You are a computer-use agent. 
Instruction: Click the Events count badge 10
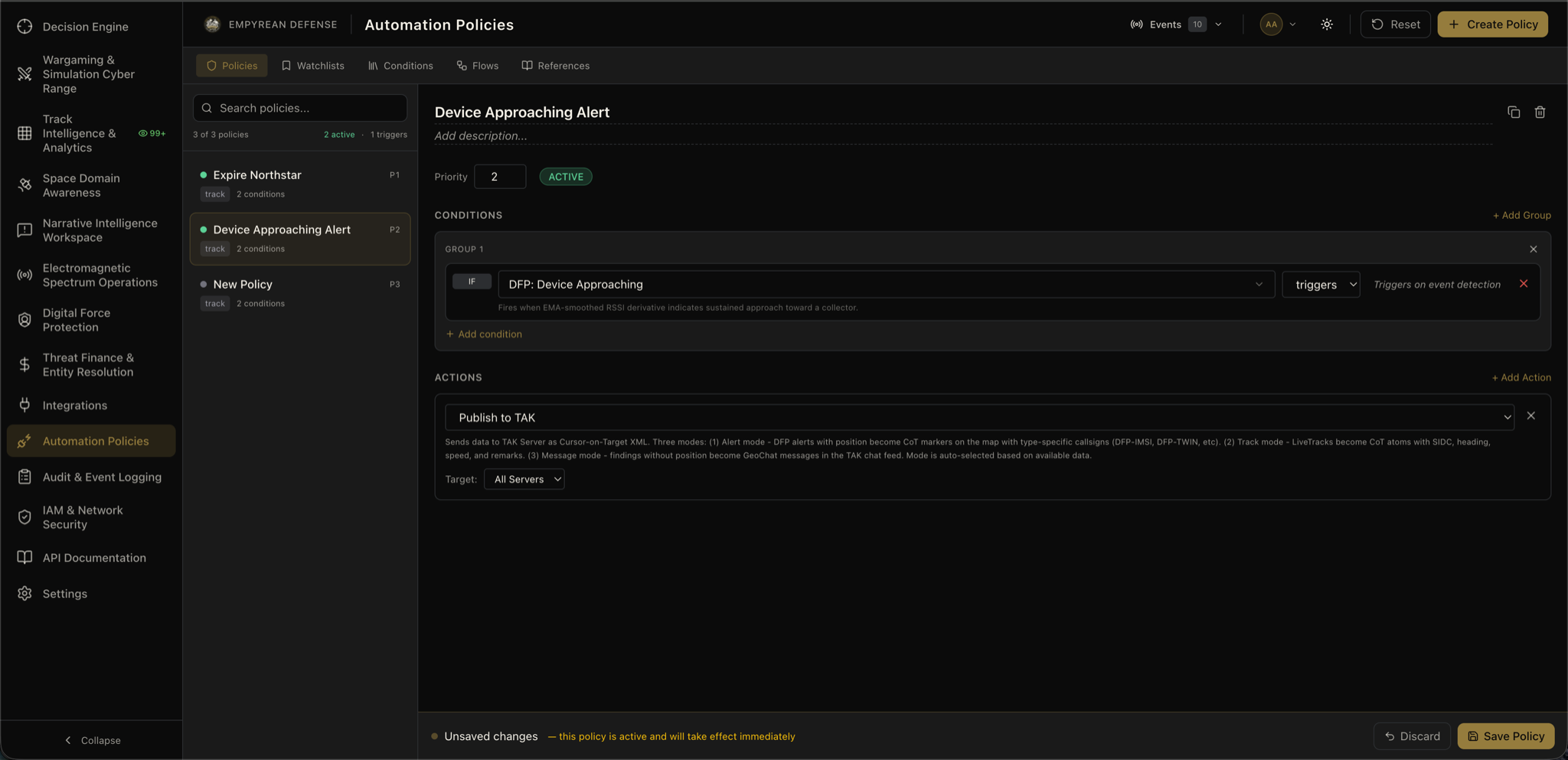[1197, 24]
